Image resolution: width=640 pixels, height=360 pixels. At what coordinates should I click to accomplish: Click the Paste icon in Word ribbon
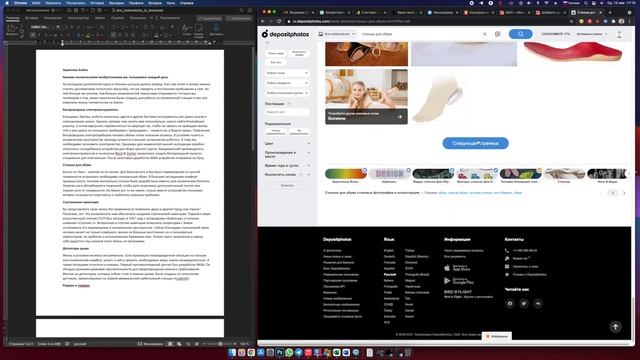(x=11, y=29)
